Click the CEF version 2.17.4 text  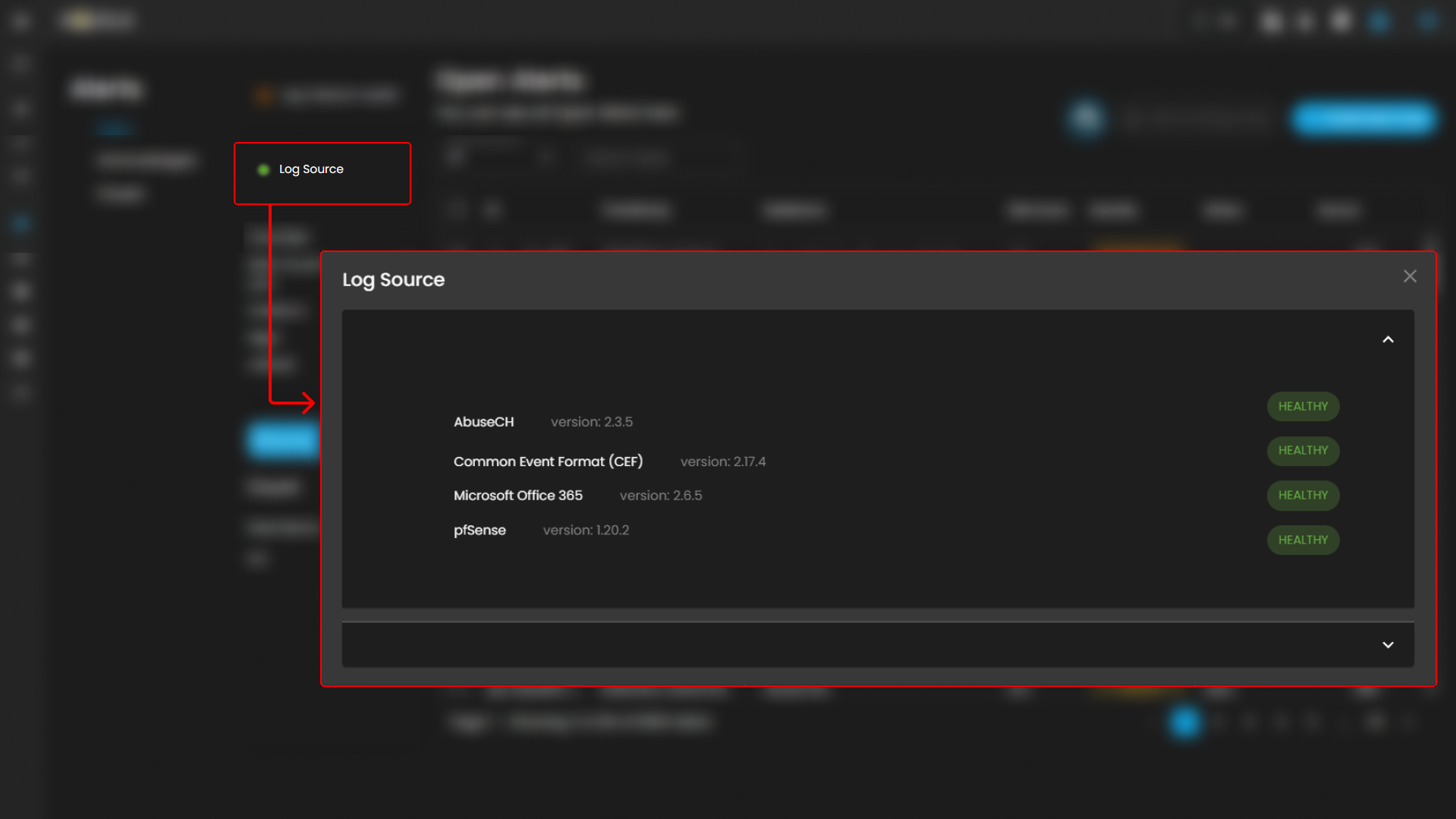pos(722,461)
